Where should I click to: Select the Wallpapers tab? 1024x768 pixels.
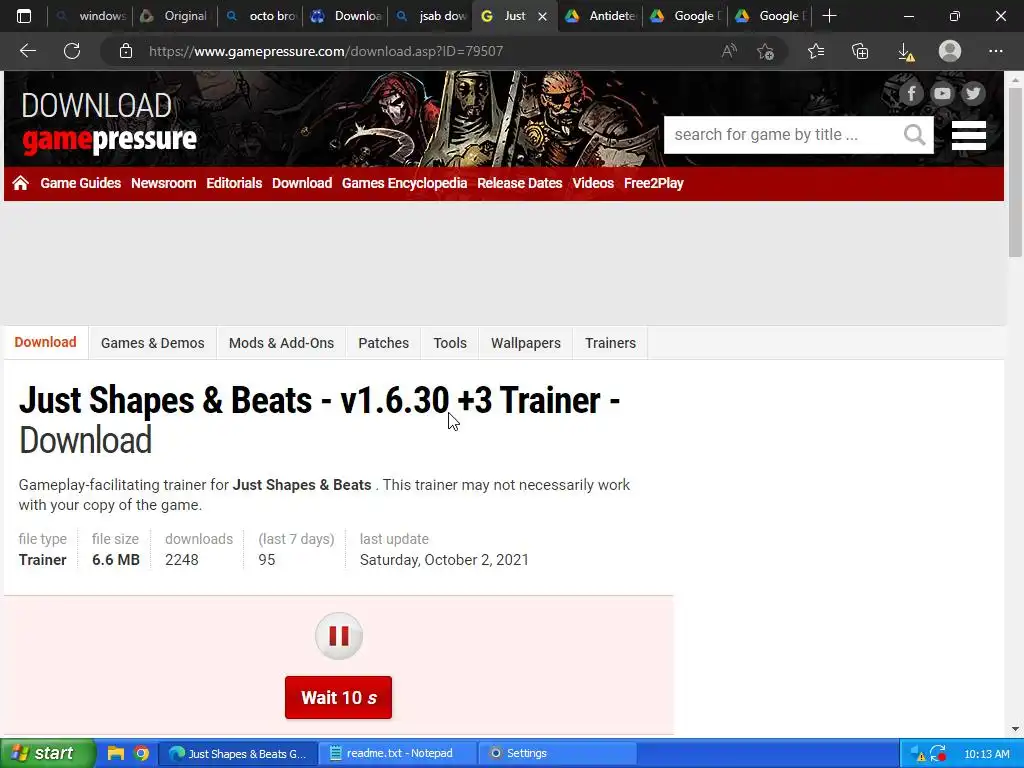tap(526, 343)
